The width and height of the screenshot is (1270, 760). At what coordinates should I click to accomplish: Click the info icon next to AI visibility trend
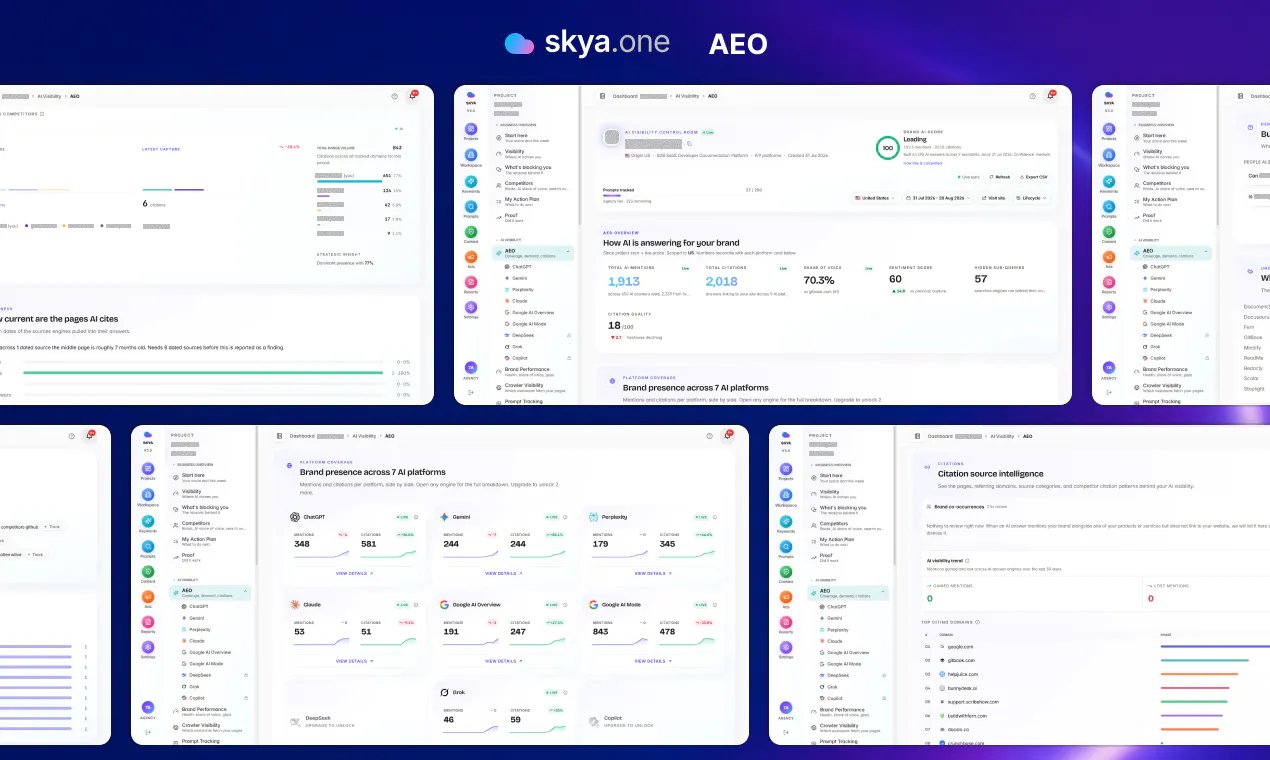(x=967, y=560)
